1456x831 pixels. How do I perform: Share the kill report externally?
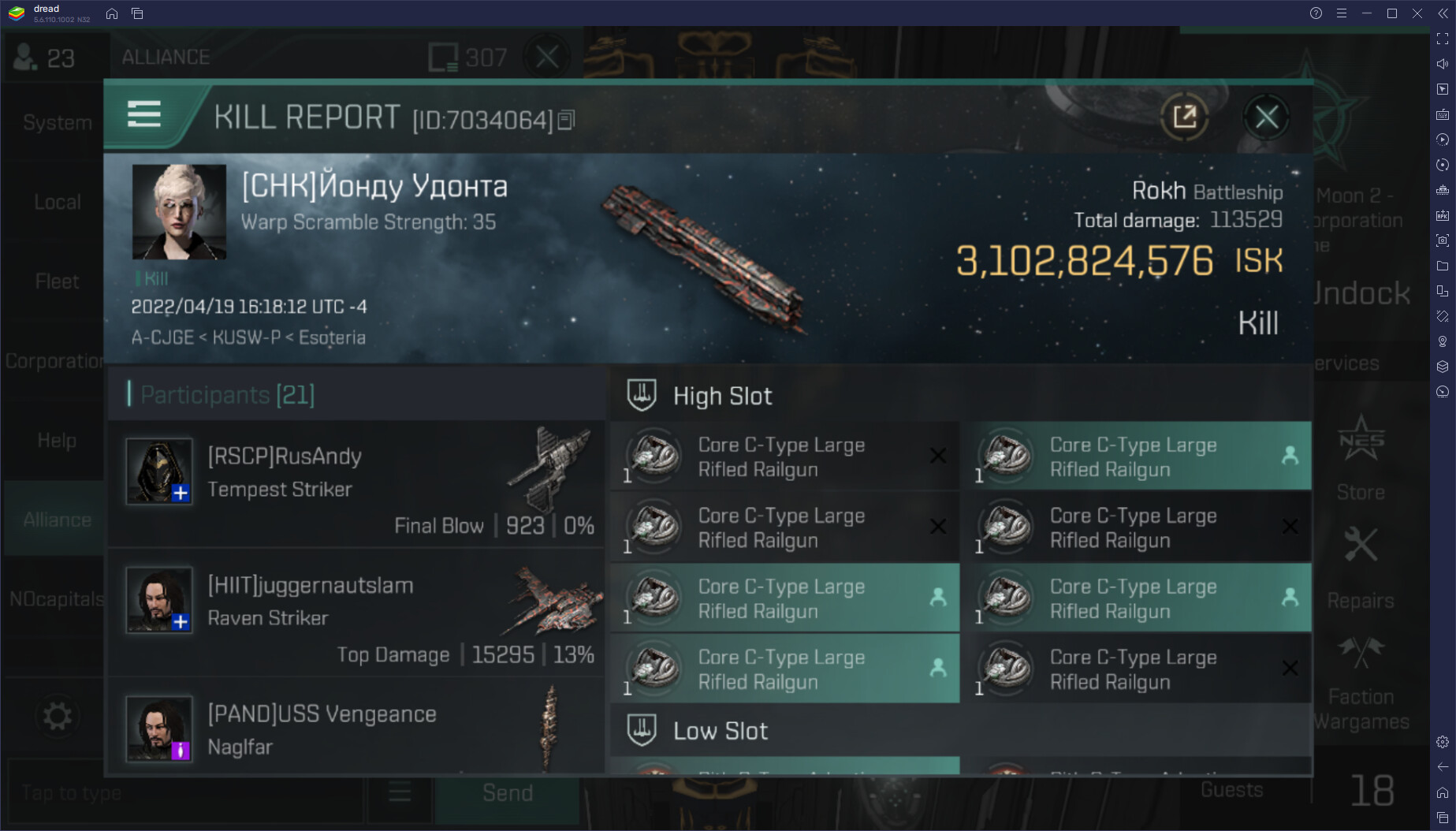click(1184, 117)
